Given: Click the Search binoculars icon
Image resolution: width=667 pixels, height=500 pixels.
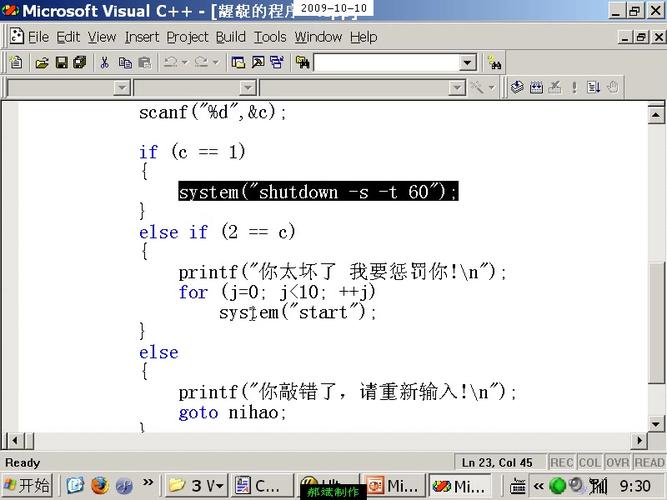Looking at the screenshot, I should 495,63.
